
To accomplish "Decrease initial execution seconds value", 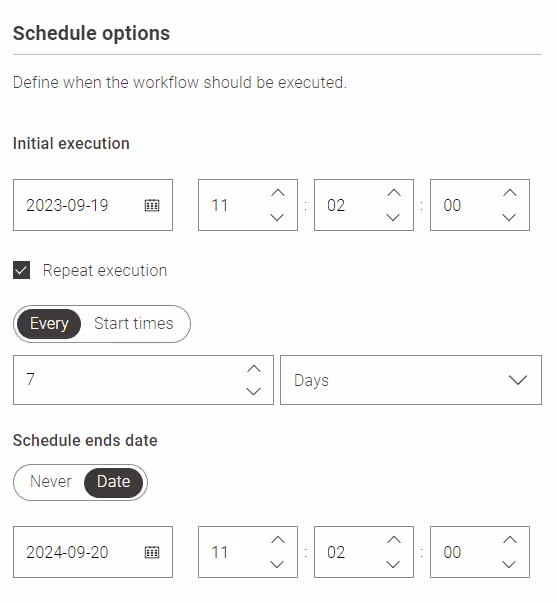I will 509,218.
